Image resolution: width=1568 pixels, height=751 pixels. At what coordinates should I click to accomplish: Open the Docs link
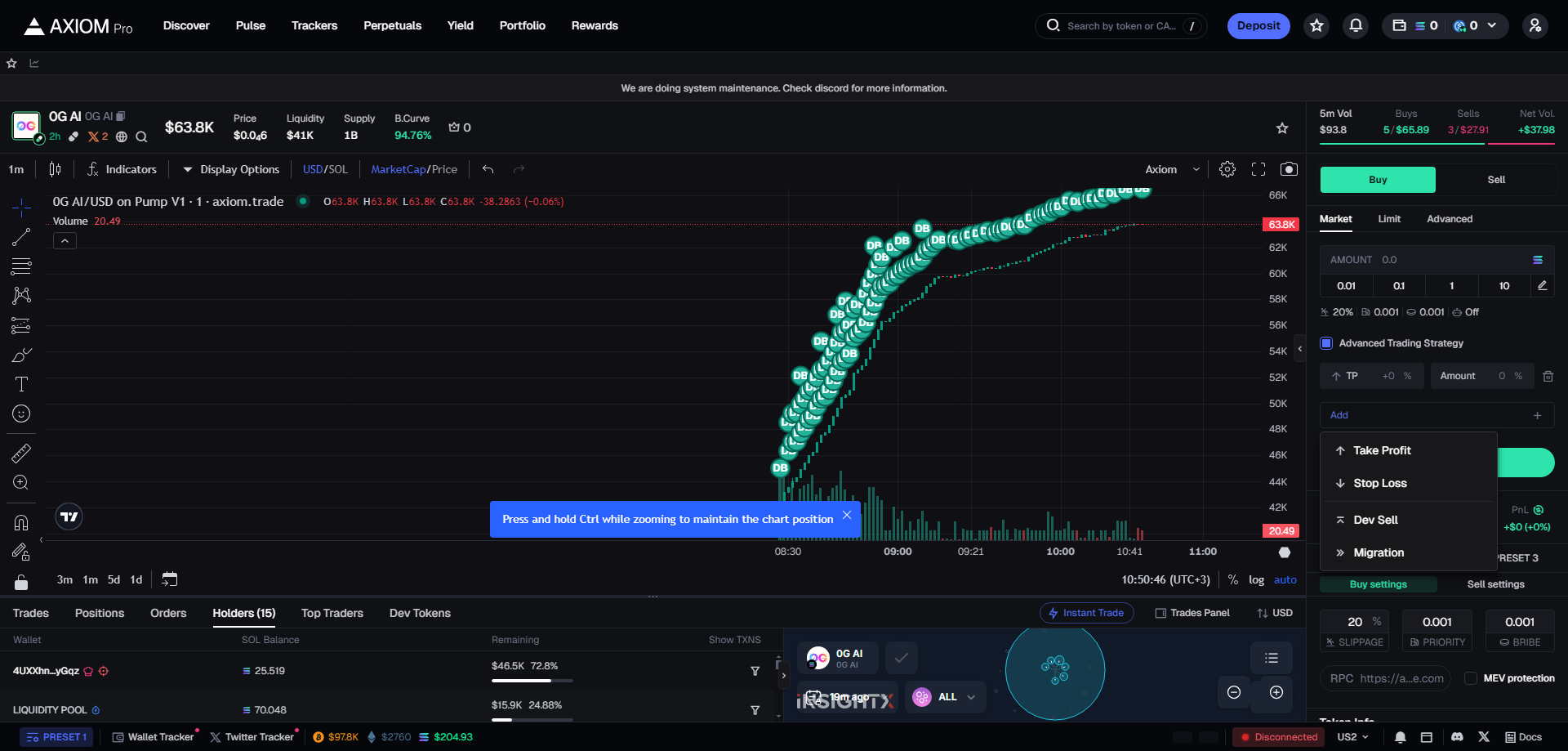point(1524,737)
